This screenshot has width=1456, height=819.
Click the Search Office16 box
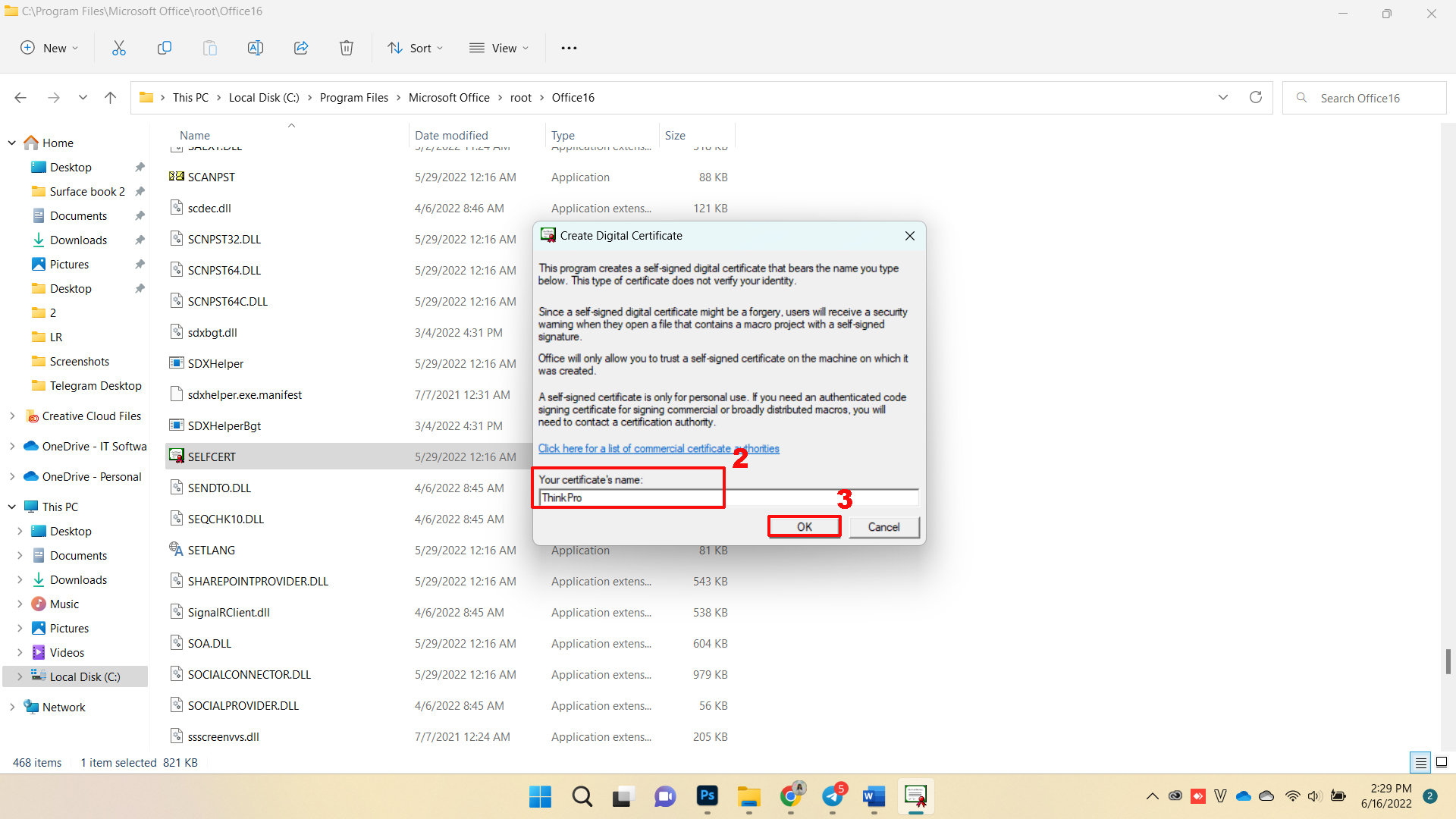[x=1364, y=98]
